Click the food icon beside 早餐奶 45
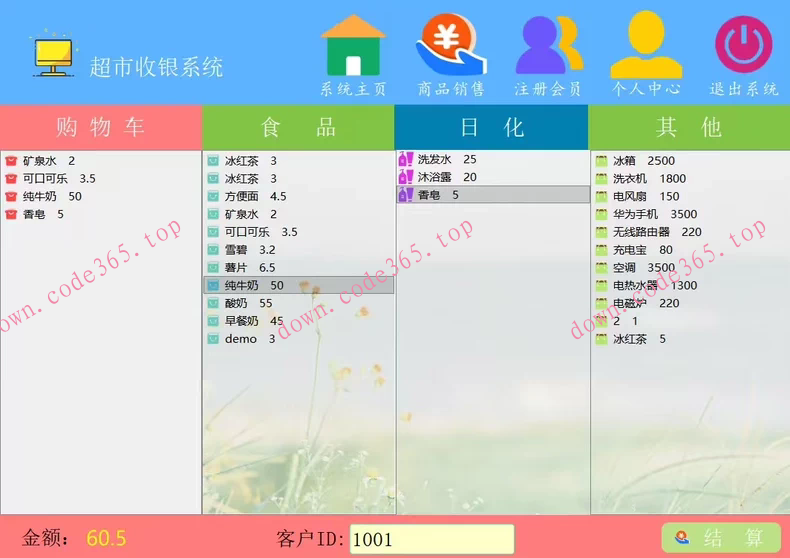Image resolution: width=790 pixels, height=558 pixels. [213, 321]
